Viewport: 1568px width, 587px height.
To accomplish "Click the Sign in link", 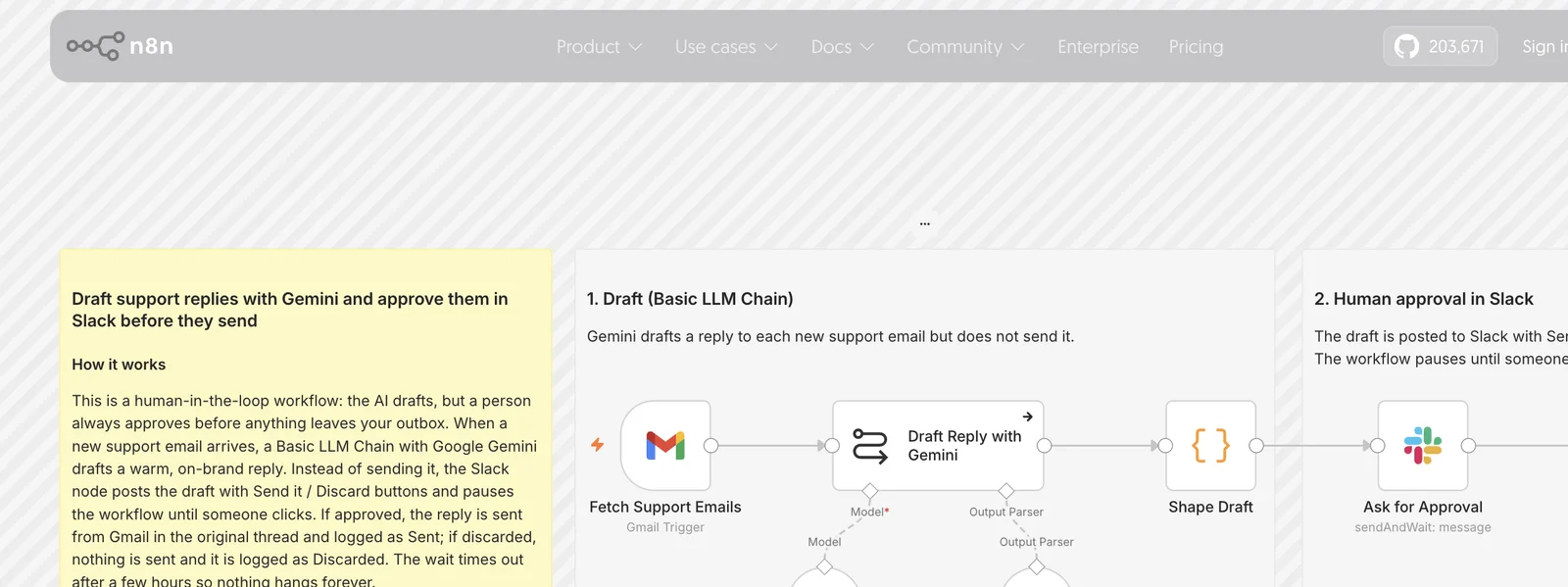I will pyautogui.click(x=1544, y=46).
